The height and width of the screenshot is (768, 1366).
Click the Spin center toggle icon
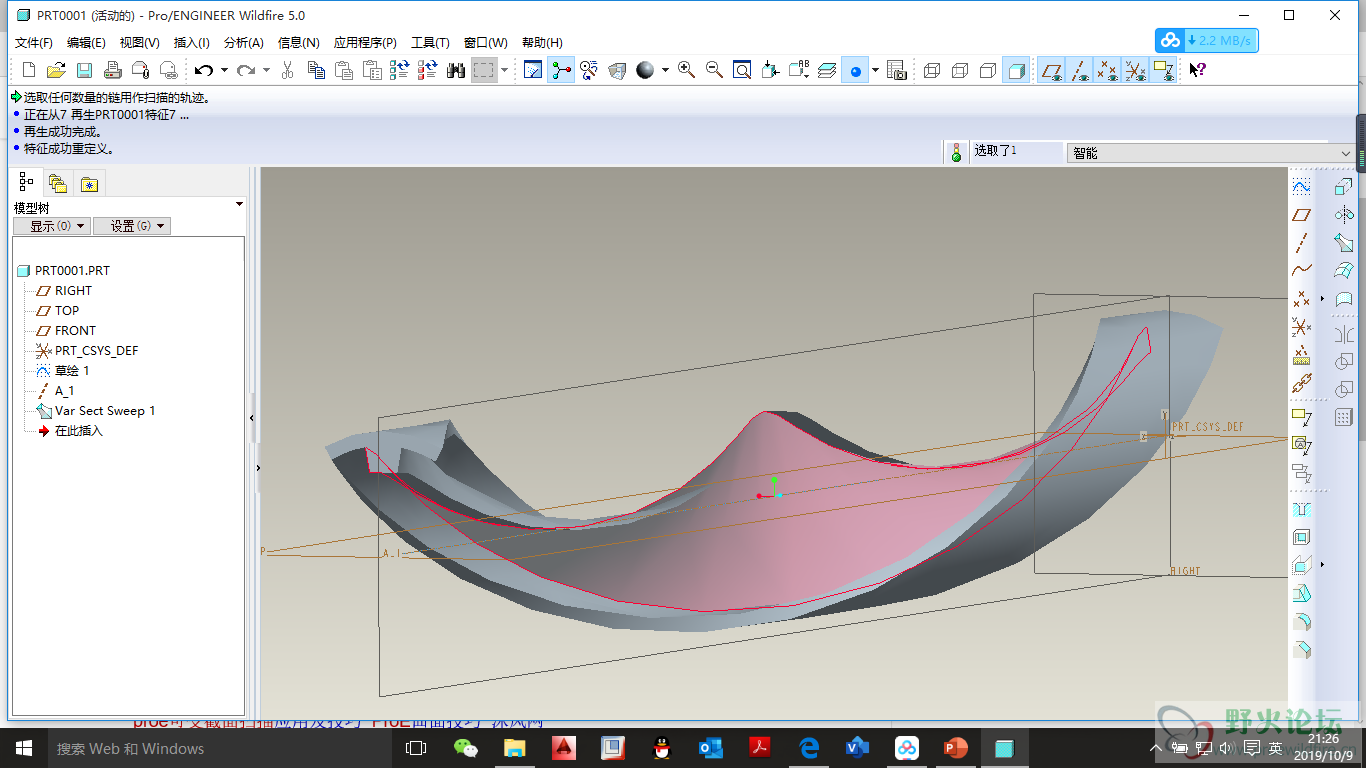(x=561, y=70)
